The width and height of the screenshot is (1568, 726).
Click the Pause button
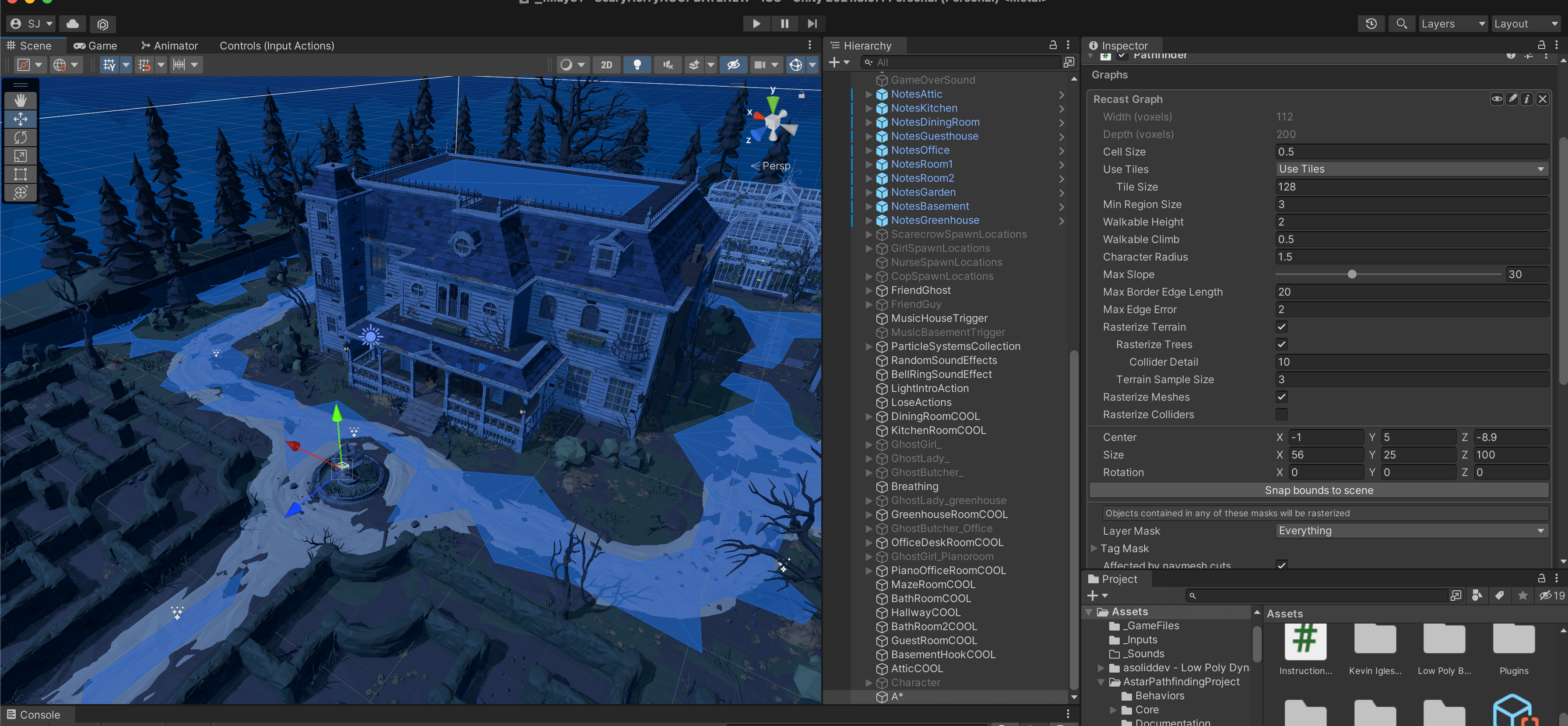click(784, 24)
